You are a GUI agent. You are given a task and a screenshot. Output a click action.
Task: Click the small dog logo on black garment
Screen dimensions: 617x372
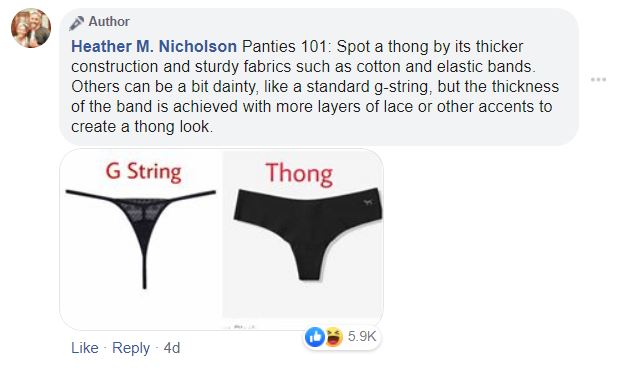click(368, 202)
